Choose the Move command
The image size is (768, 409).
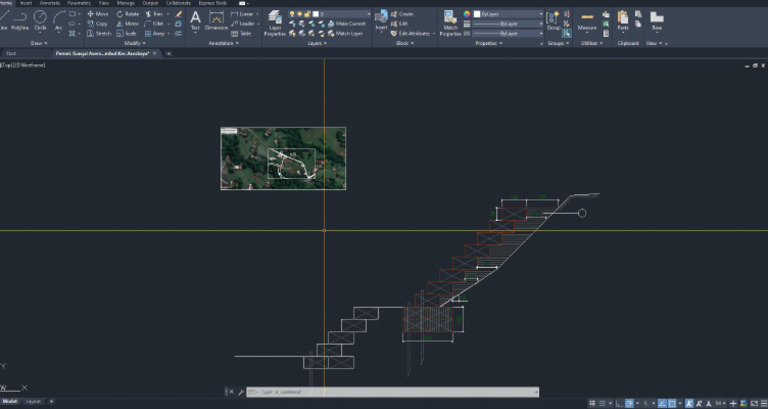pos(97,14)
